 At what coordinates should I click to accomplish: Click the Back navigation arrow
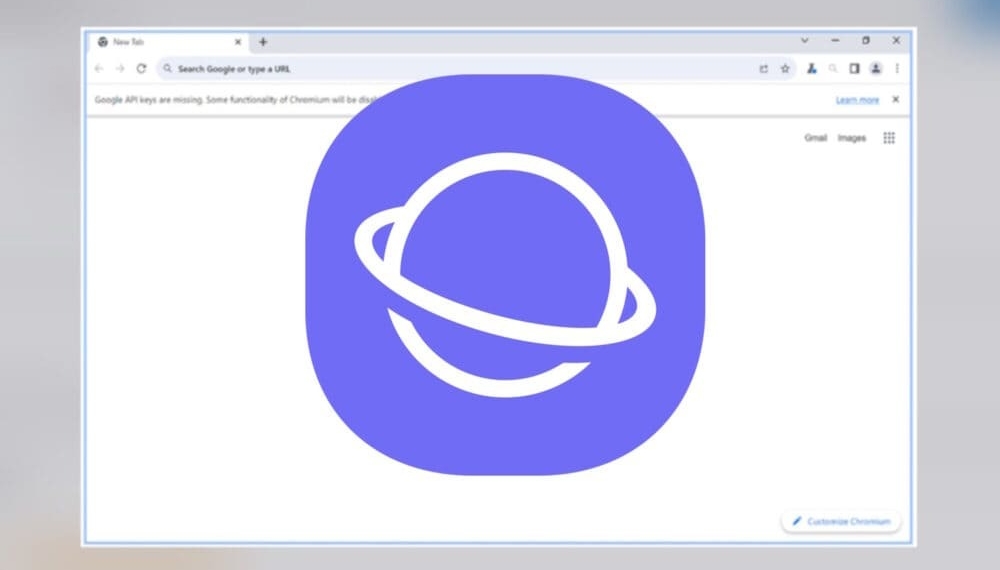pyautogui.click(x=98, y=69)
